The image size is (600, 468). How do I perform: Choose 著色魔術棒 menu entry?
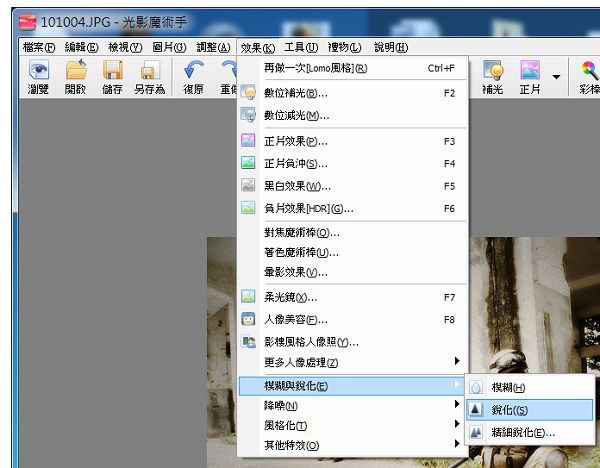[353, 252]
